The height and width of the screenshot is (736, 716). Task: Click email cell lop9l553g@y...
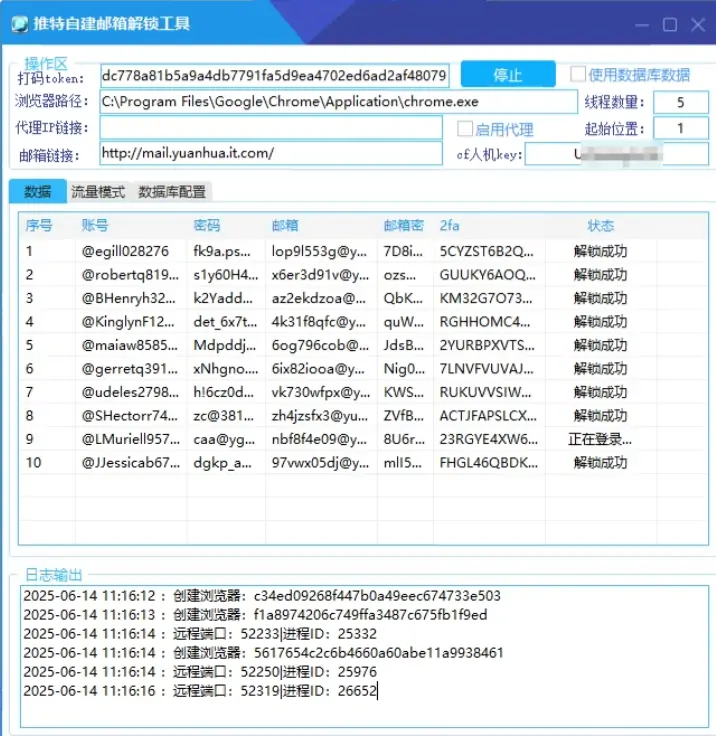[320, 252]
